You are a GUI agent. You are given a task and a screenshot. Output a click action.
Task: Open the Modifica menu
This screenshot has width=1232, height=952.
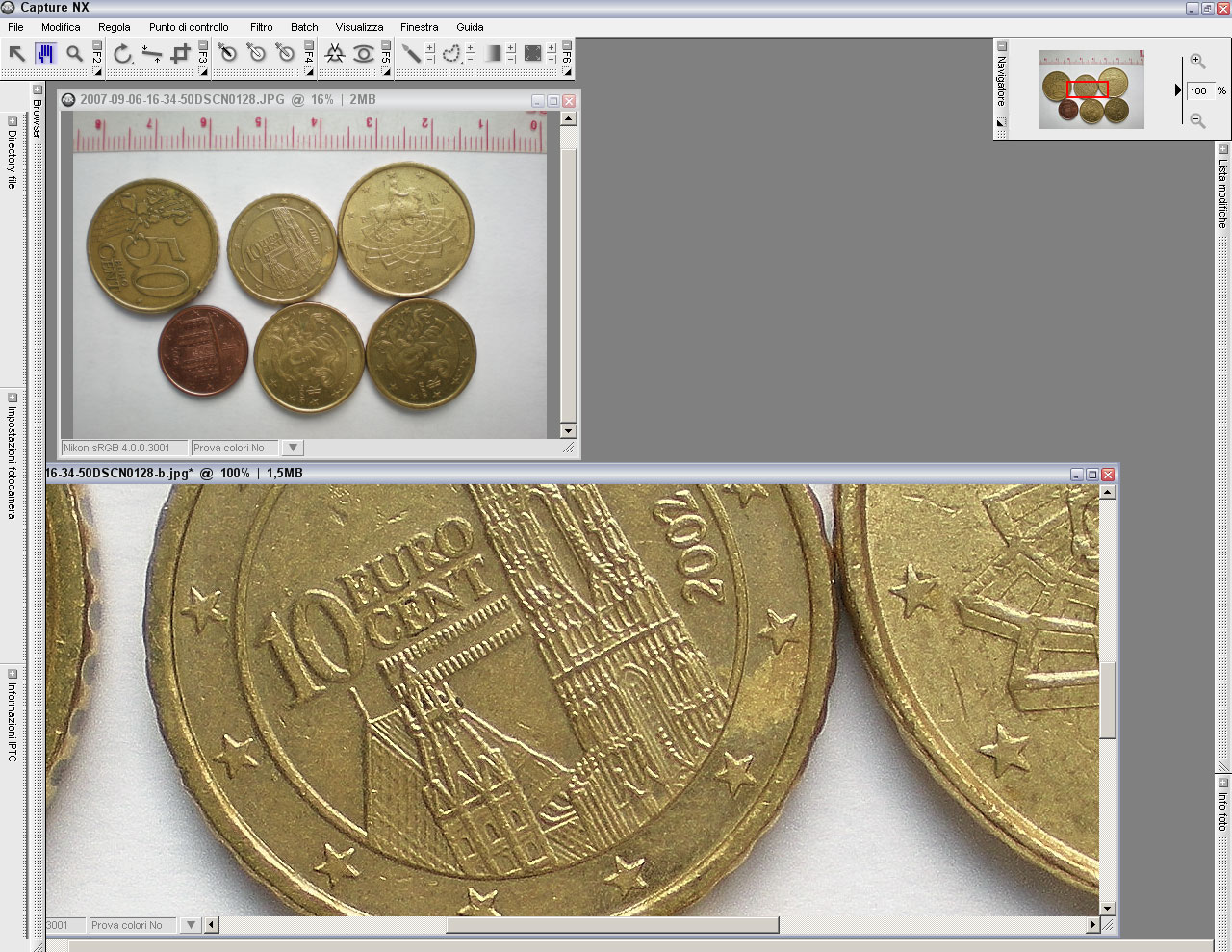61,27
